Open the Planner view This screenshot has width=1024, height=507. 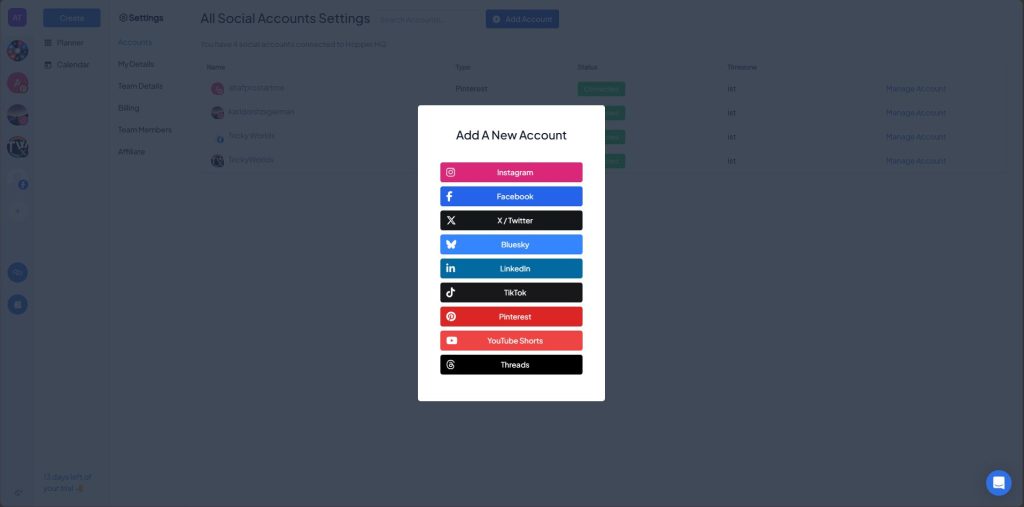(64, 42)
